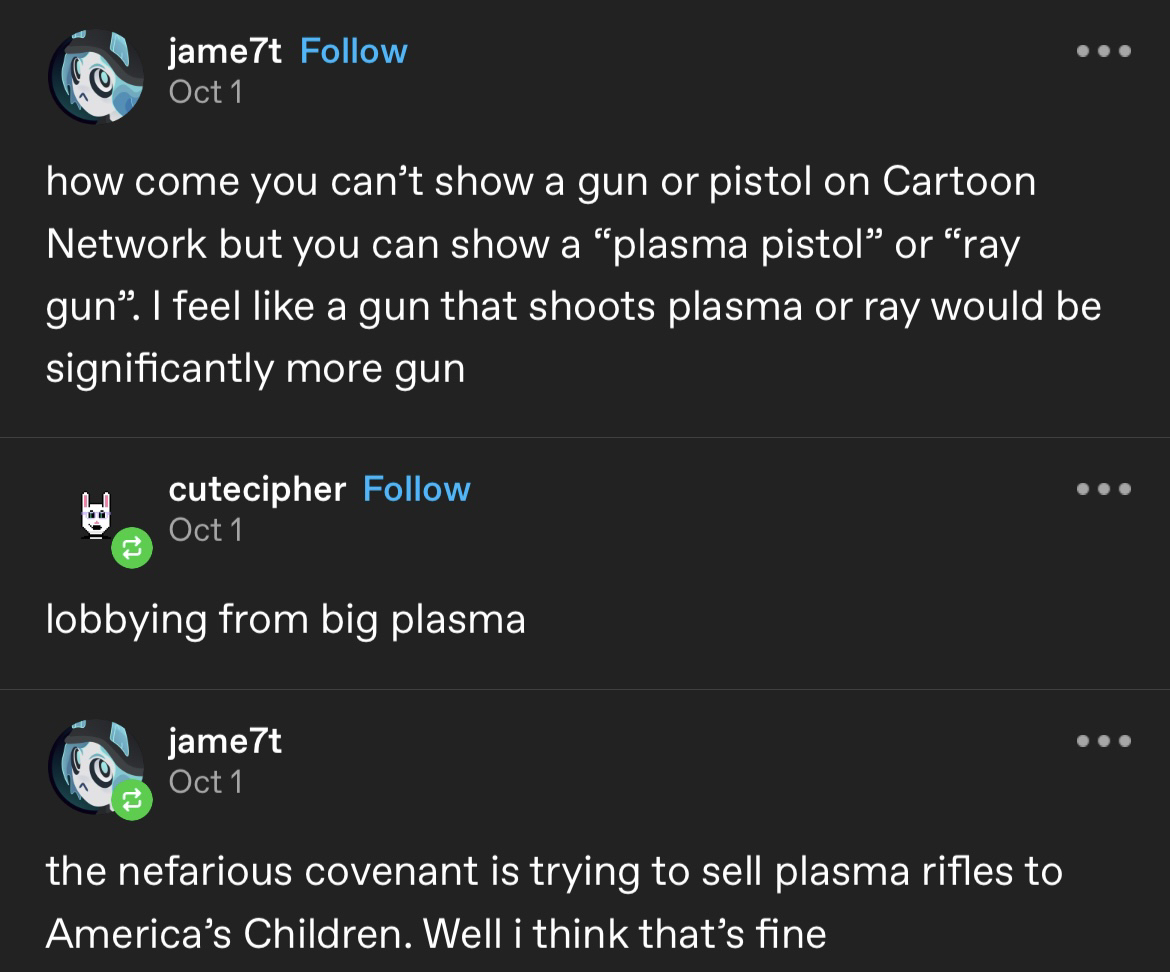
Task: Click the Oct 1 date on the last reblog
Action: (x=205, y=783)
